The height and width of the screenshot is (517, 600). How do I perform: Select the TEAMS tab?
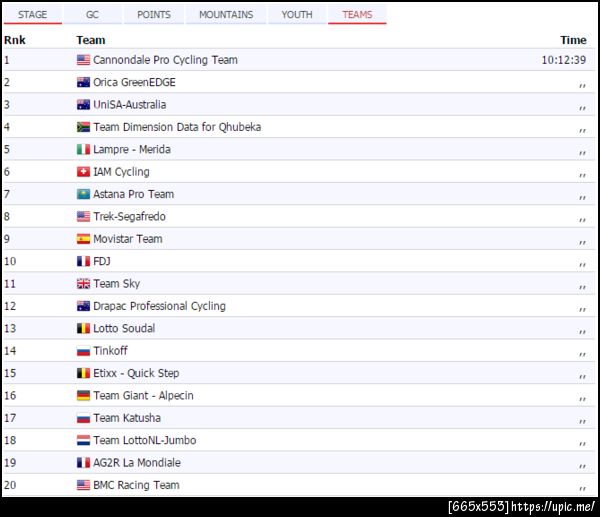357,15
